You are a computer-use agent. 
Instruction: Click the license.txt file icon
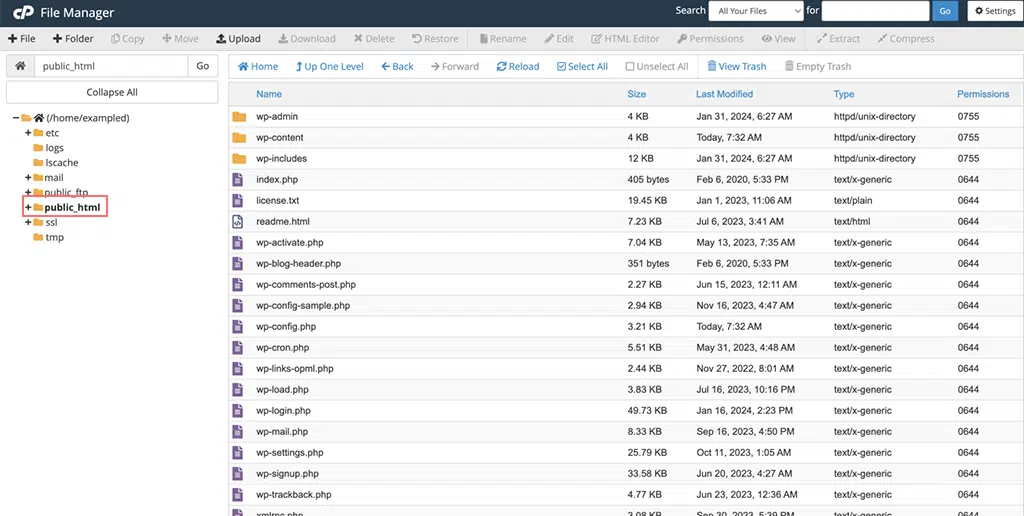[x=238, y=200]
